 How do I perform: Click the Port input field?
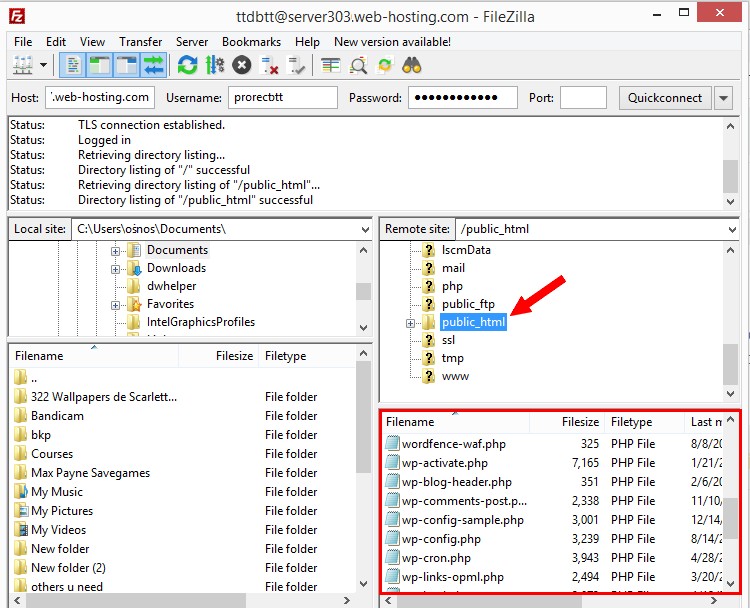pyautogui.click(x=583, y=98)
